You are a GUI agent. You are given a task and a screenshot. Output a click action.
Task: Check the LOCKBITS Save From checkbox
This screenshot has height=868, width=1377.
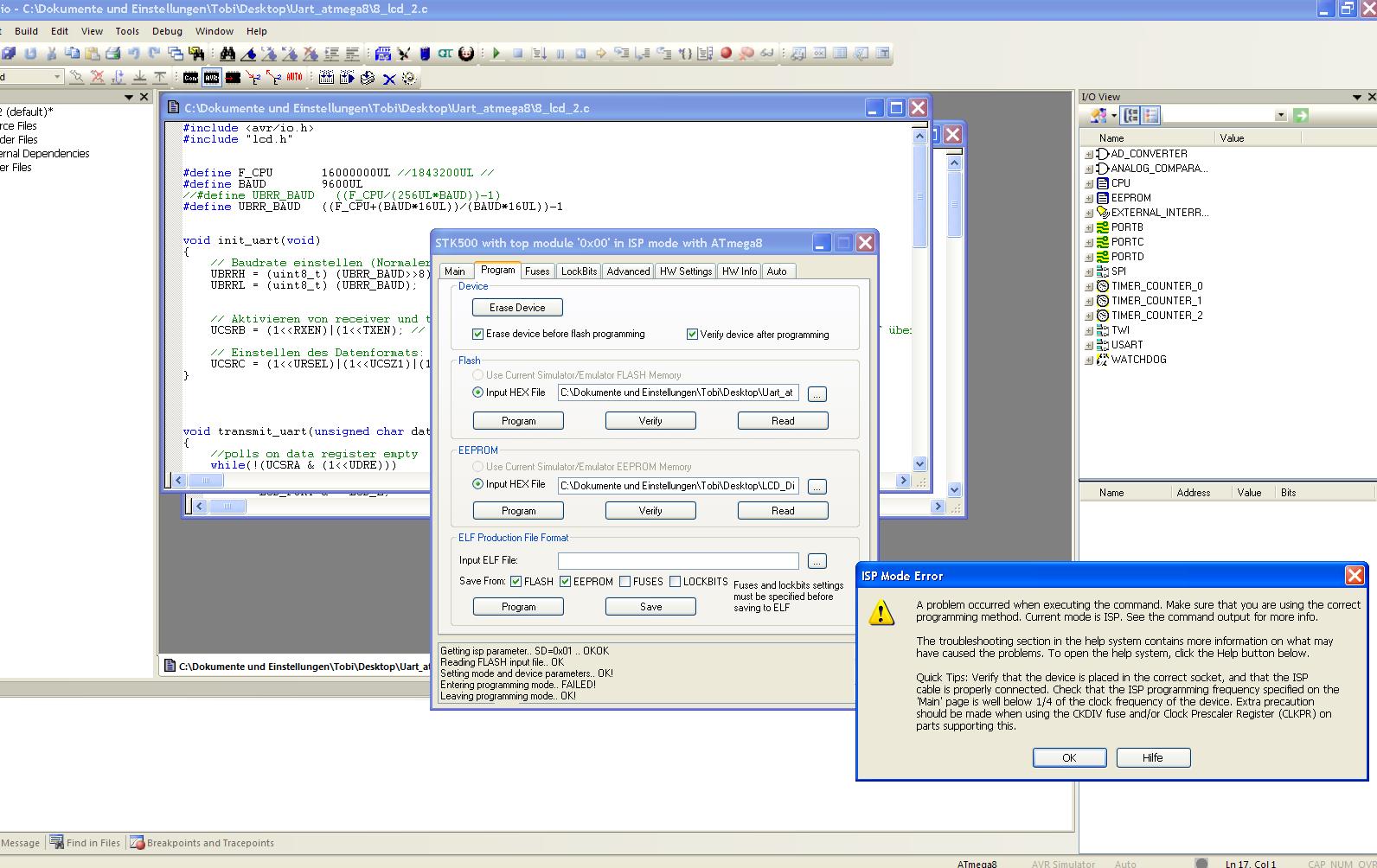click(676, 582)
